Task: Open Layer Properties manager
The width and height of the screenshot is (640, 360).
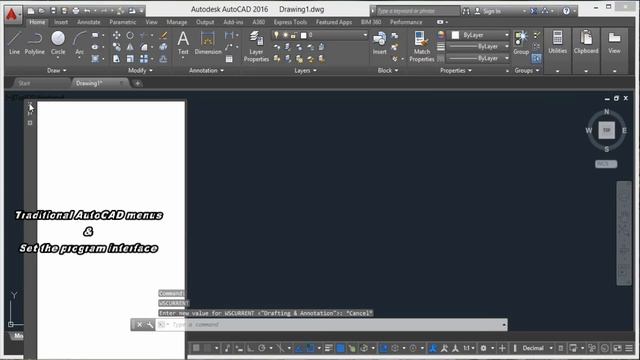Action: click(x=256, y=46)
